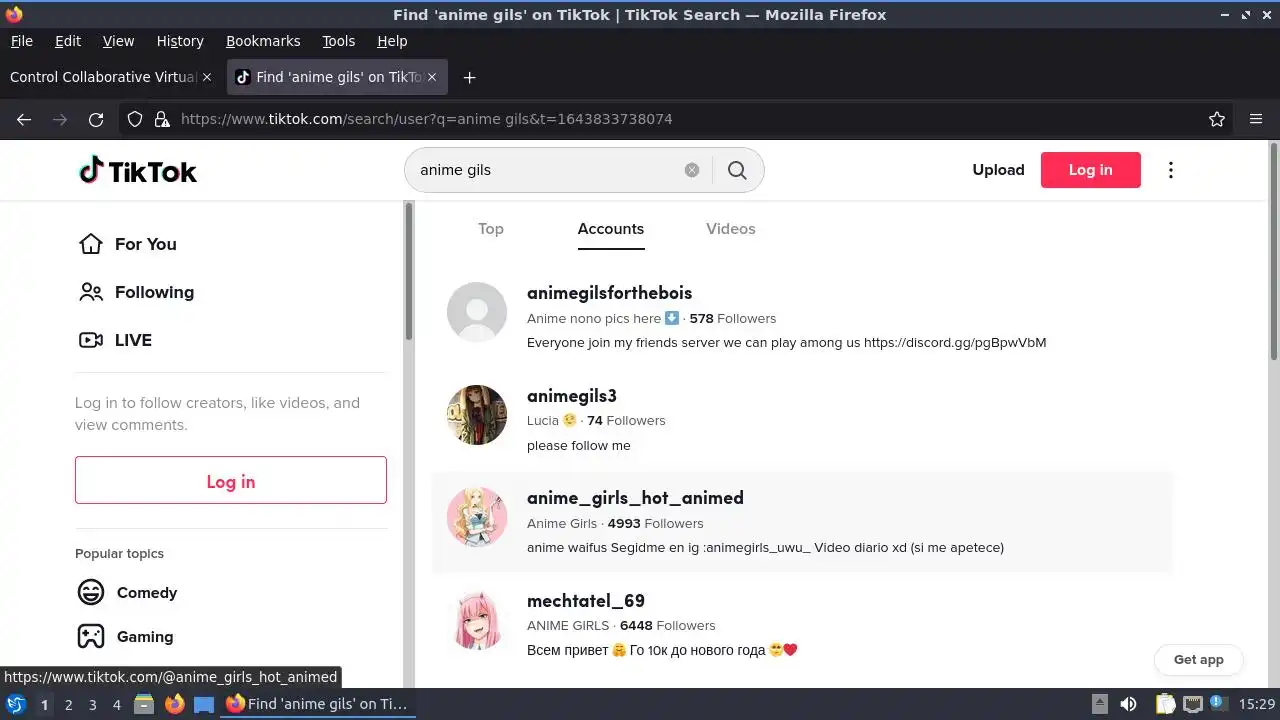Screen dimensions: 1280x720
Task: Click the Upload link
Action: click(x=998, y=170)
